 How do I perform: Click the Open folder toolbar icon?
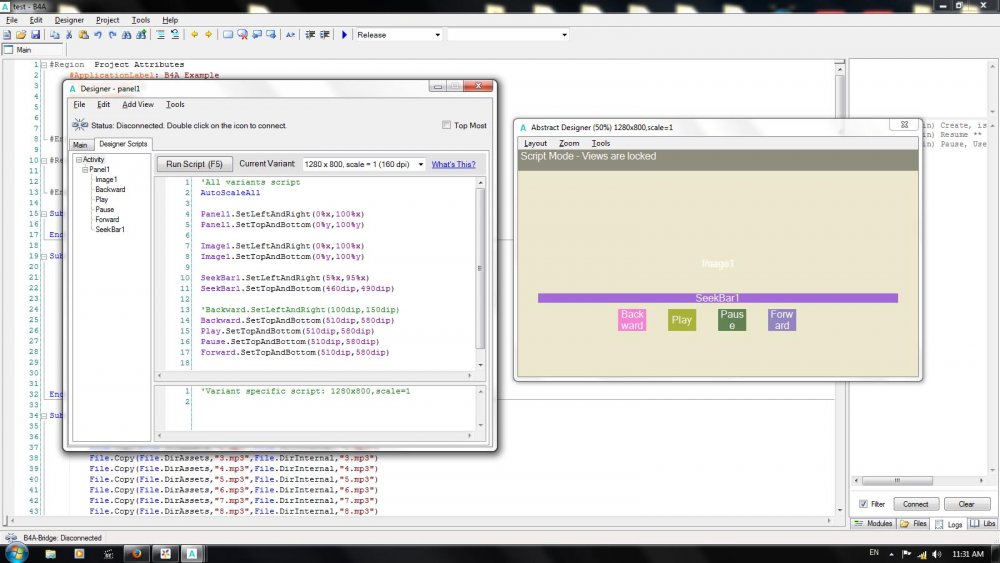coord(21,34)
